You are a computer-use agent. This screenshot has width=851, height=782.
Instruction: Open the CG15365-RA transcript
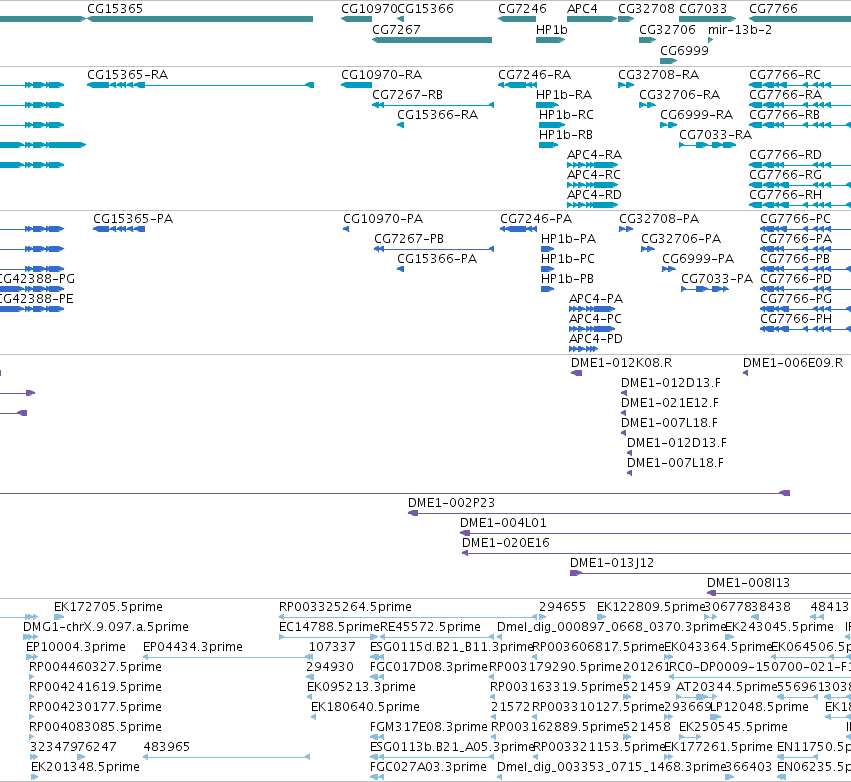pos(200,85)
